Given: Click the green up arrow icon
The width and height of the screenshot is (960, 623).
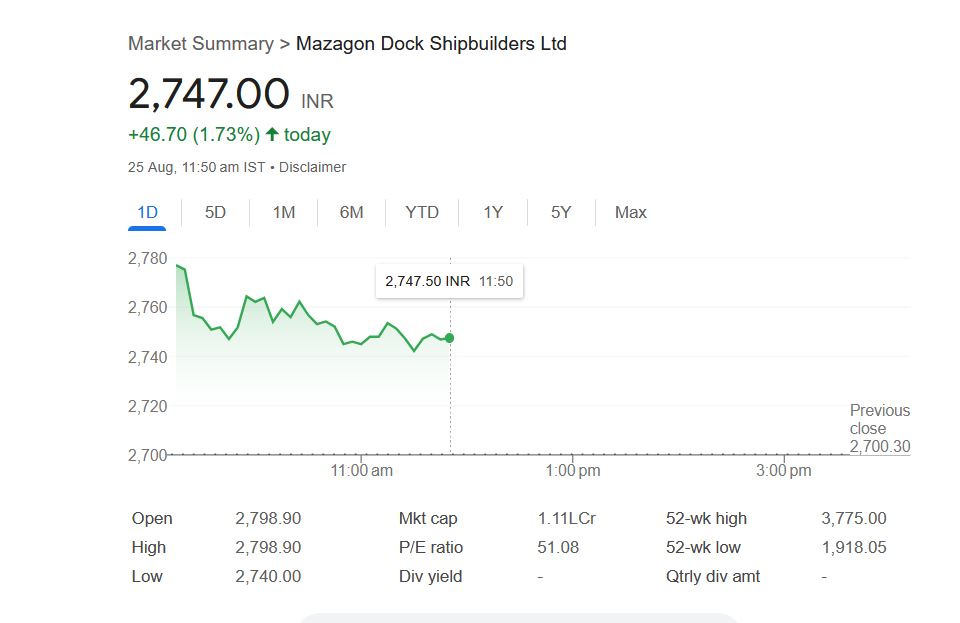Looking at the screenshot, I should 272,134.
